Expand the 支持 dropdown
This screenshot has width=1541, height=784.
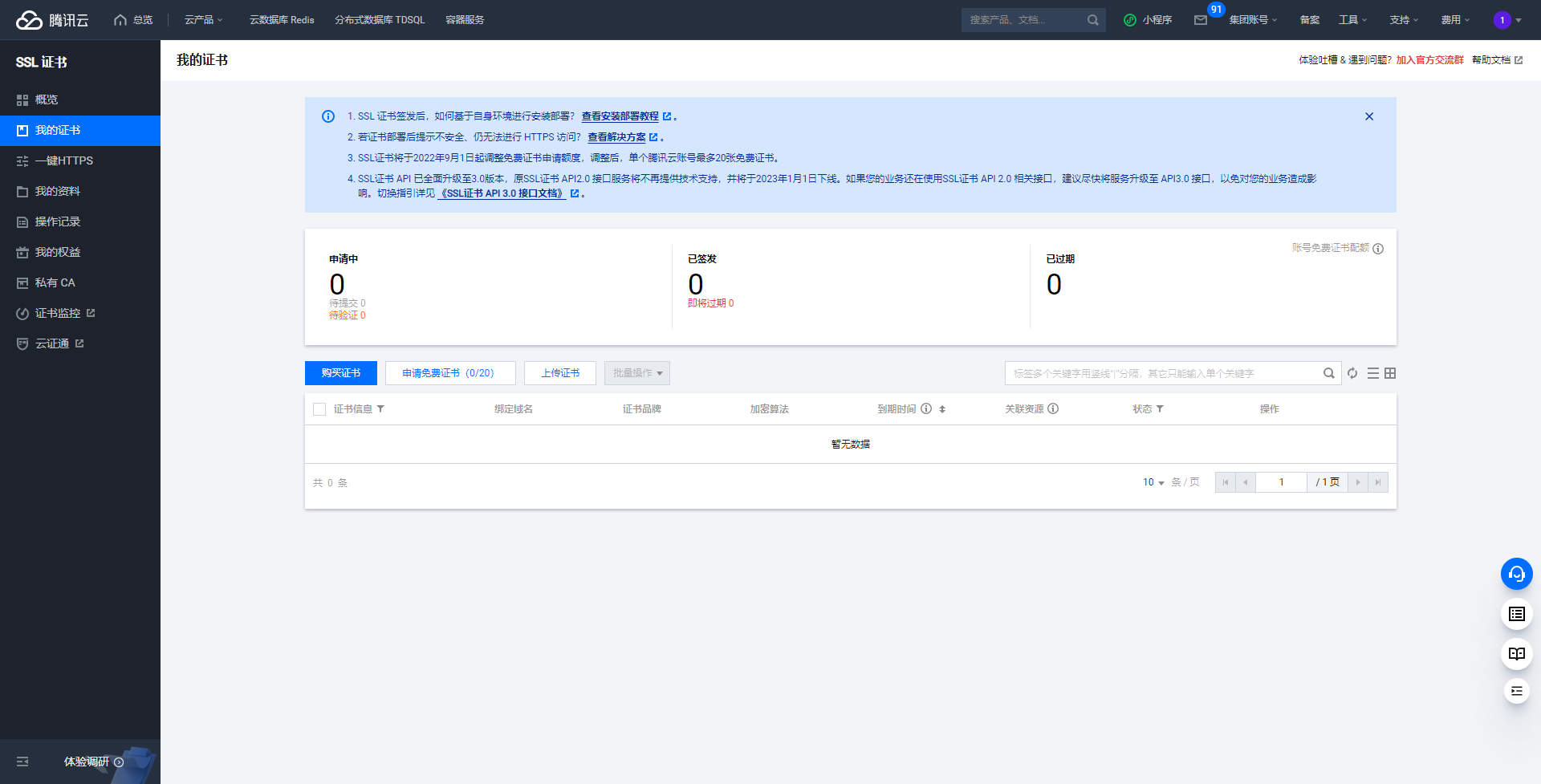[1405, 20]
